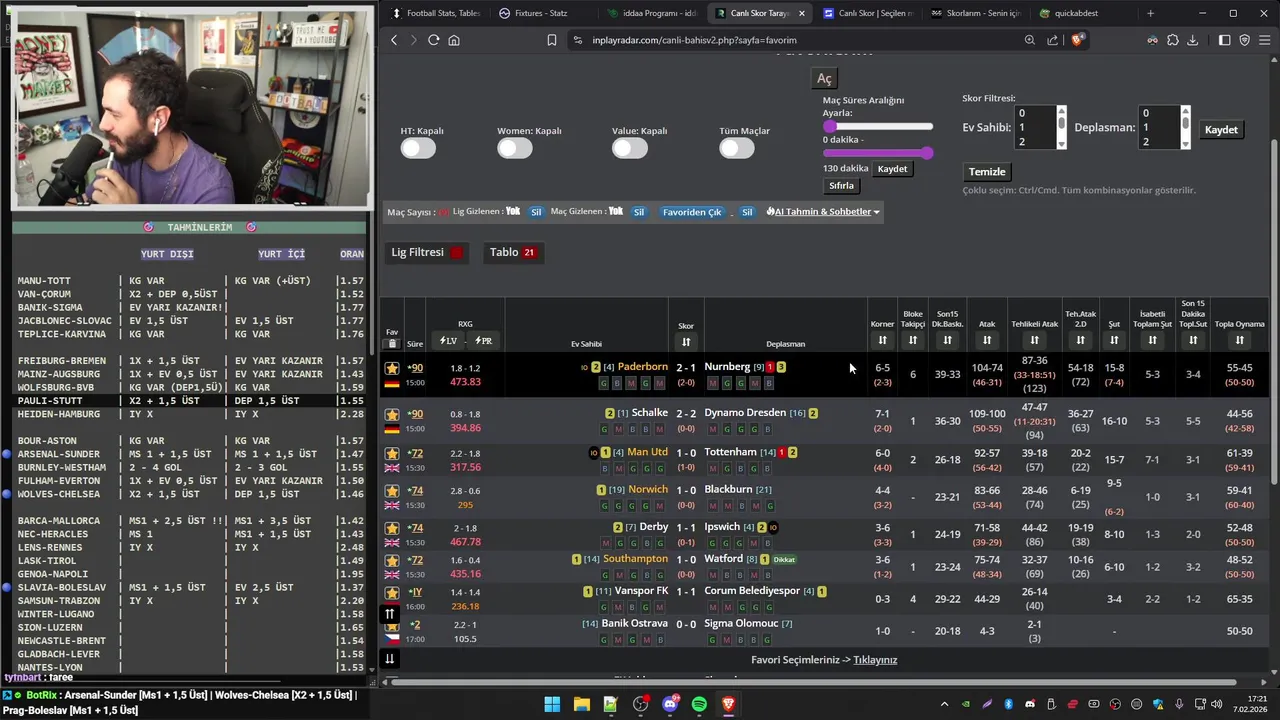1280x720 pixels.
Task: Select value 1 in Ev Sahibi score list
Action: (x=1033, y=127)
